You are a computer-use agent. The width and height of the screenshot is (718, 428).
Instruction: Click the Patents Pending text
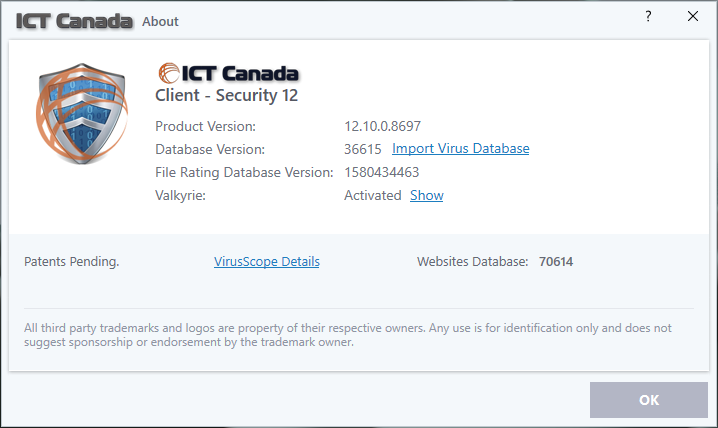[71, 262]
